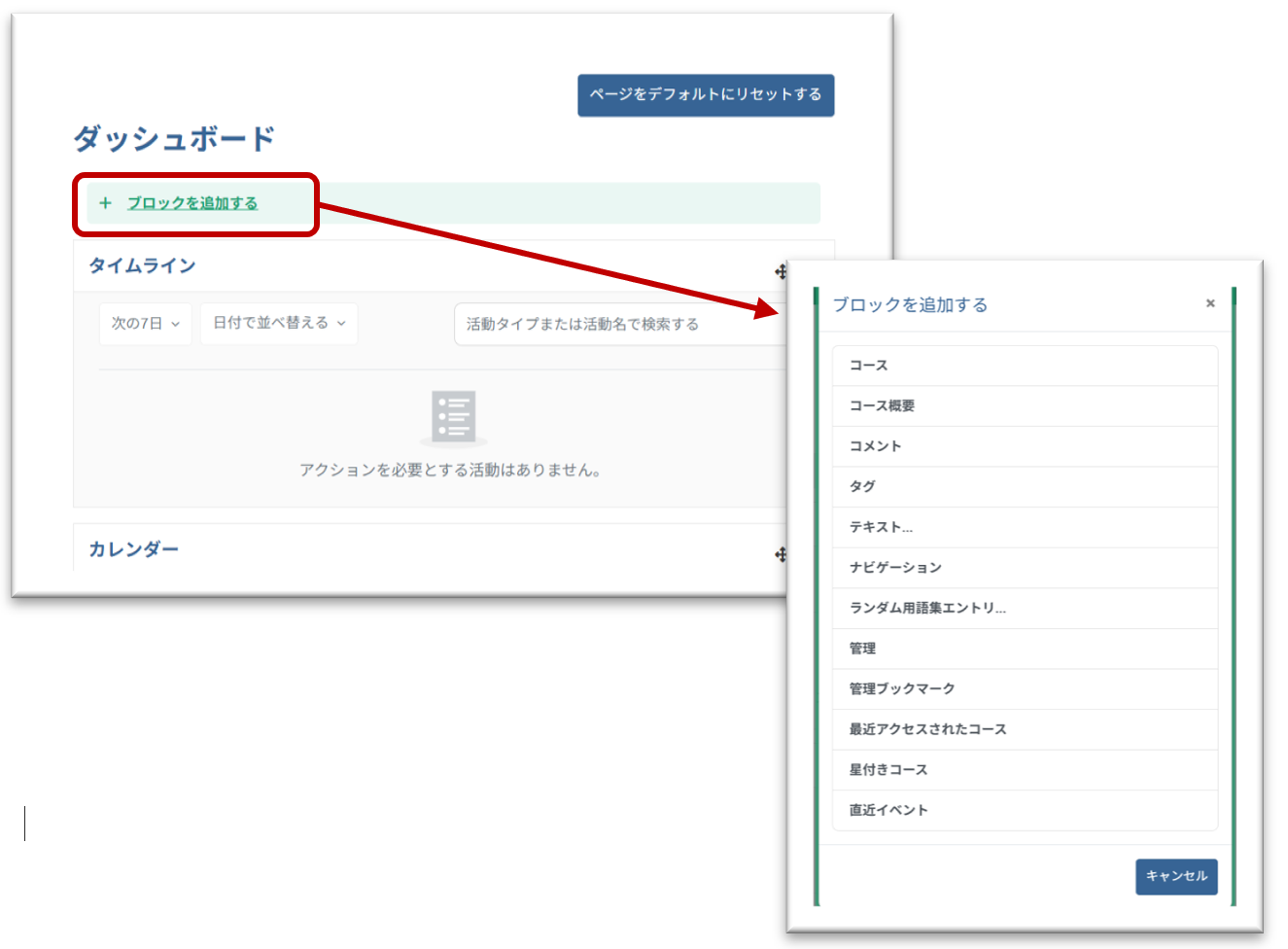Open the 次の7日 dropdown filter
1288x949 pixels.
(x=146, y=324)
